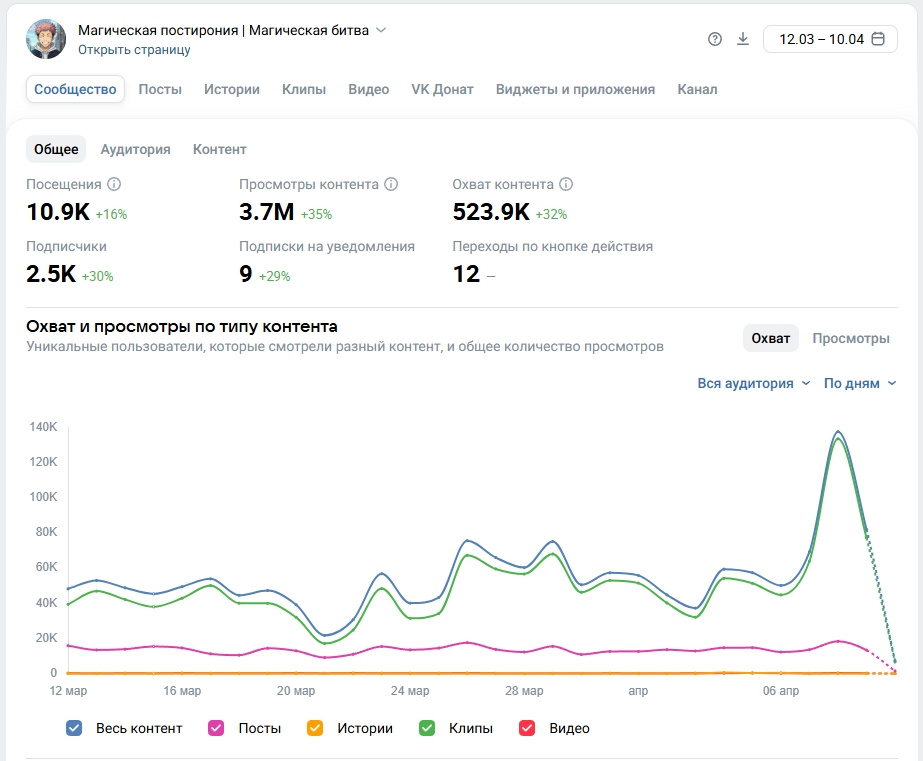Toggle the Истории legend checkbox

point(314,728)
